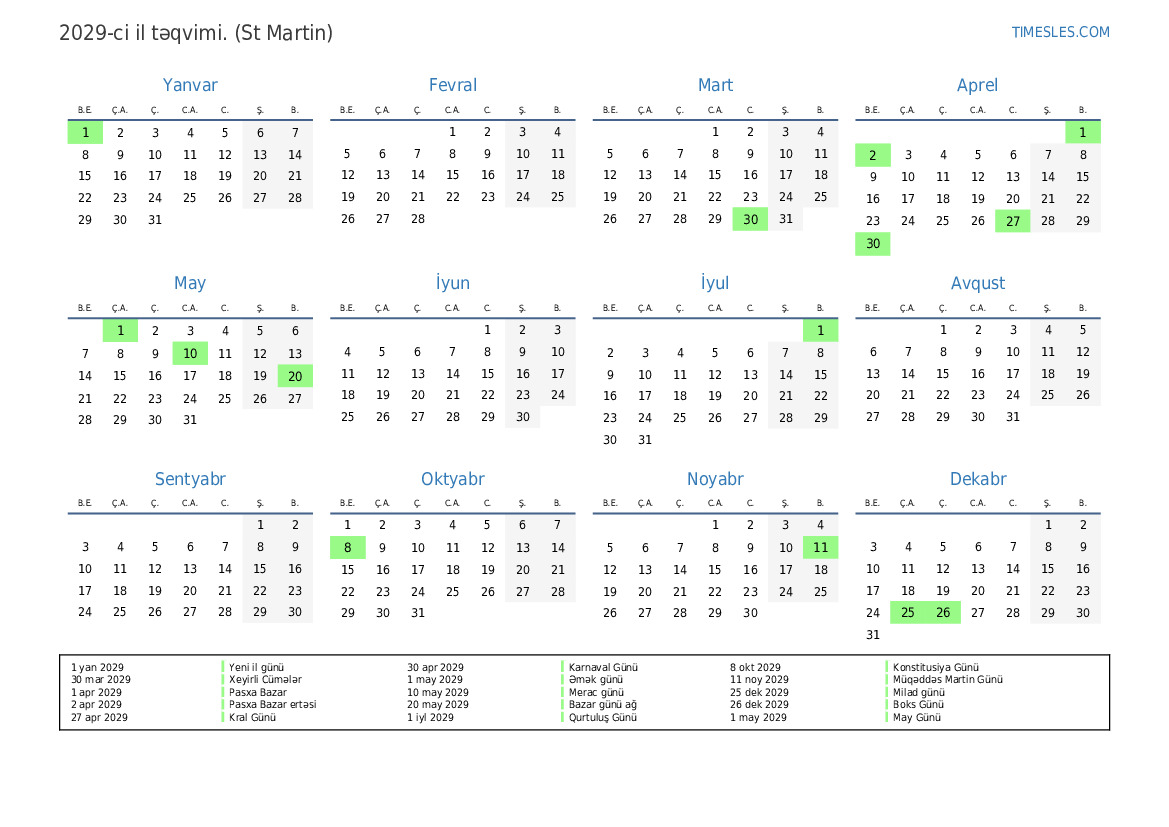Click highlighted 11 in Noyabr

[820, 547]
